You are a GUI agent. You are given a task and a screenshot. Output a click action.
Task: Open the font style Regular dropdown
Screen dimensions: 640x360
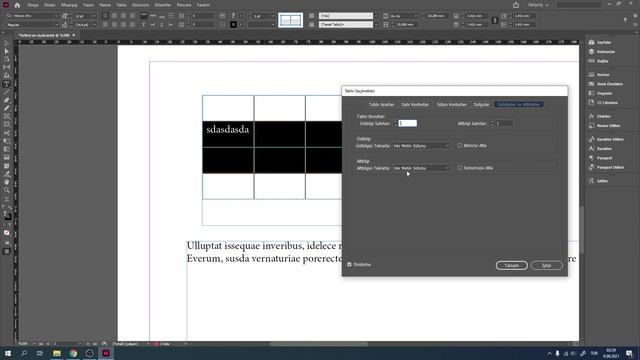click(57, 25)
